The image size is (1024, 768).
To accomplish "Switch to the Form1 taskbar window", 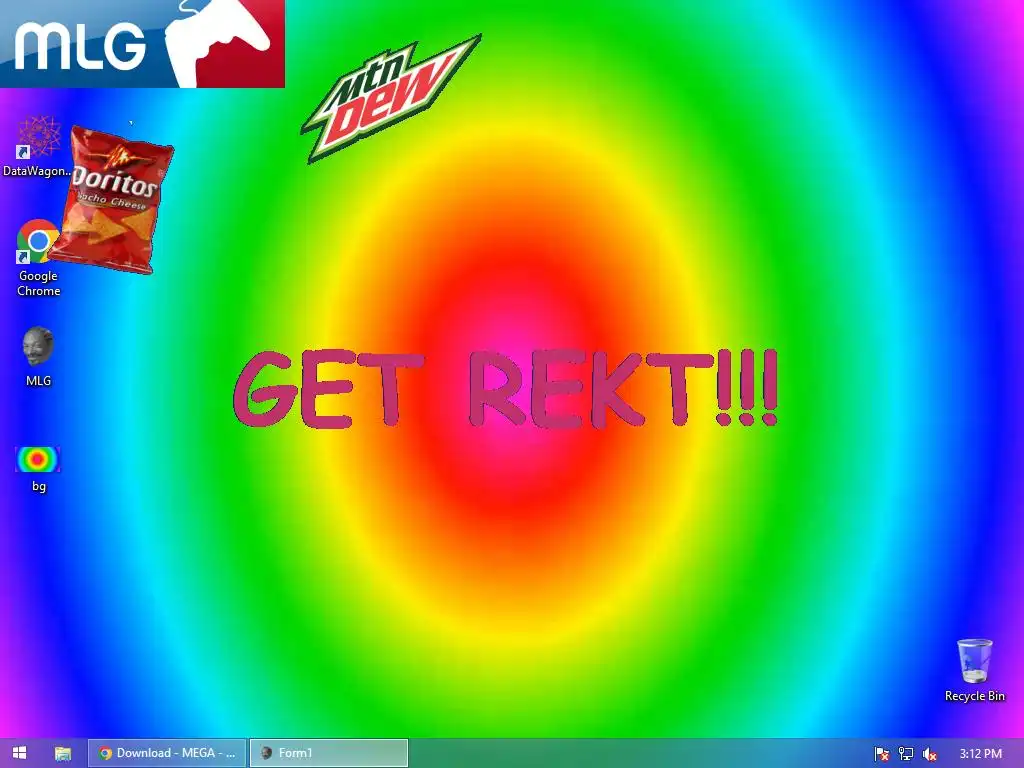I will (x=329, y=753).
